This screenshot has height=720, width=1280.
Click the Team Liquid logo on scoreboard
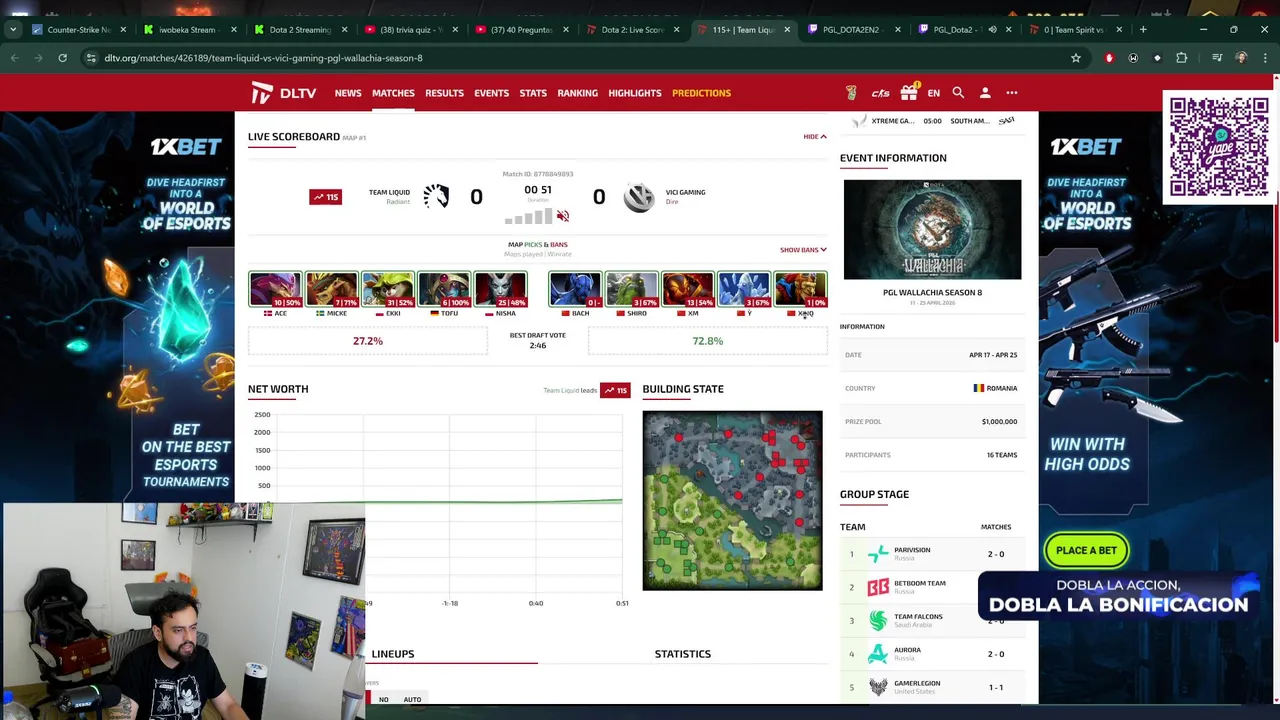(x=436, y=196)
